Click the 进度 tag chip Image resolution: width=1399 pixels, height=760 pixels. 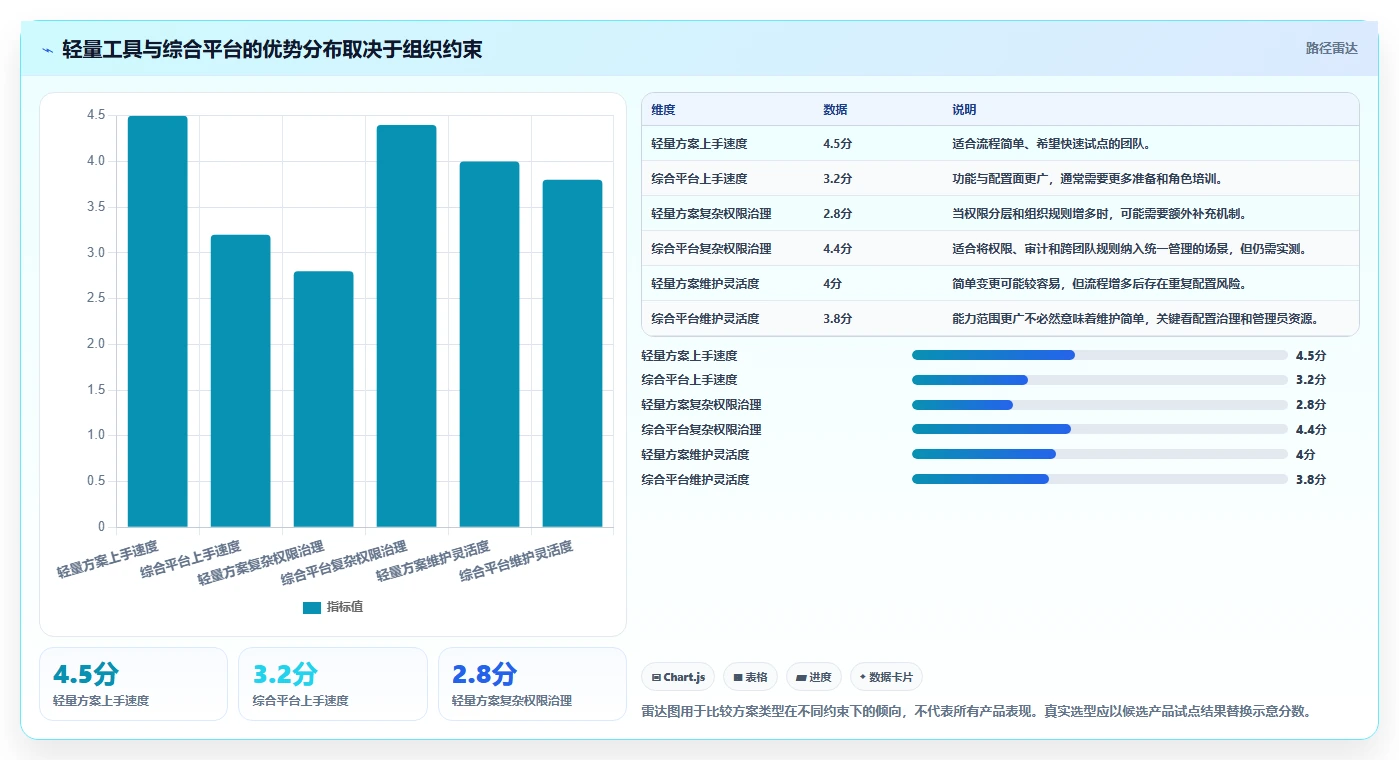pos(814,677)
